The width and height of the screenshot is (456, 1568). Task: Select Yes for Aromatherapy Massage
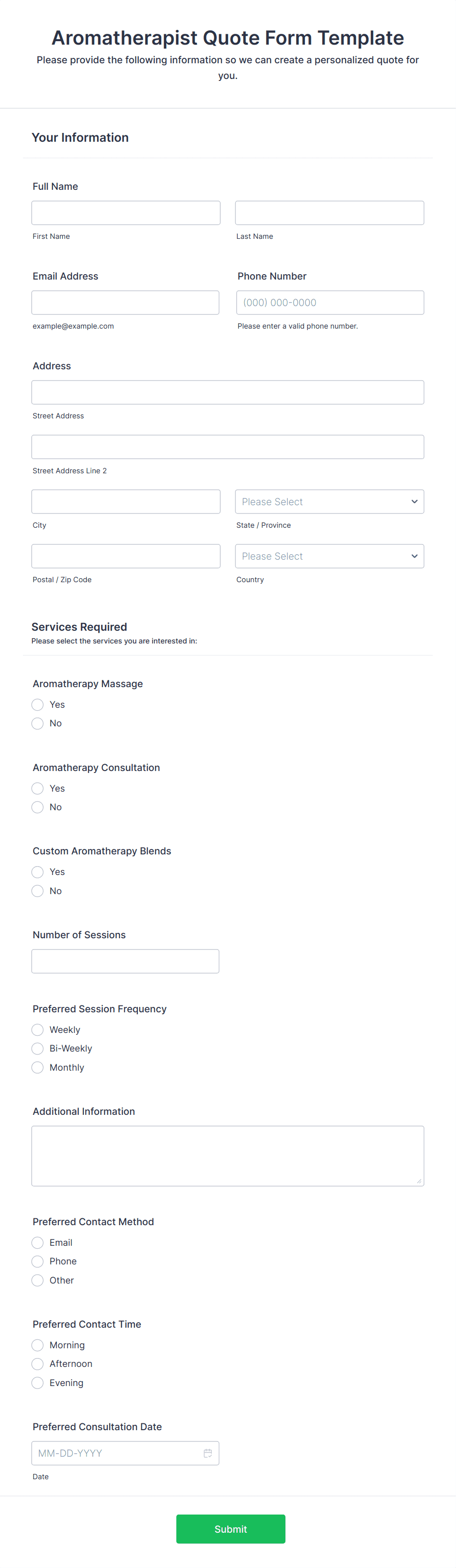(x=38, y=704)
